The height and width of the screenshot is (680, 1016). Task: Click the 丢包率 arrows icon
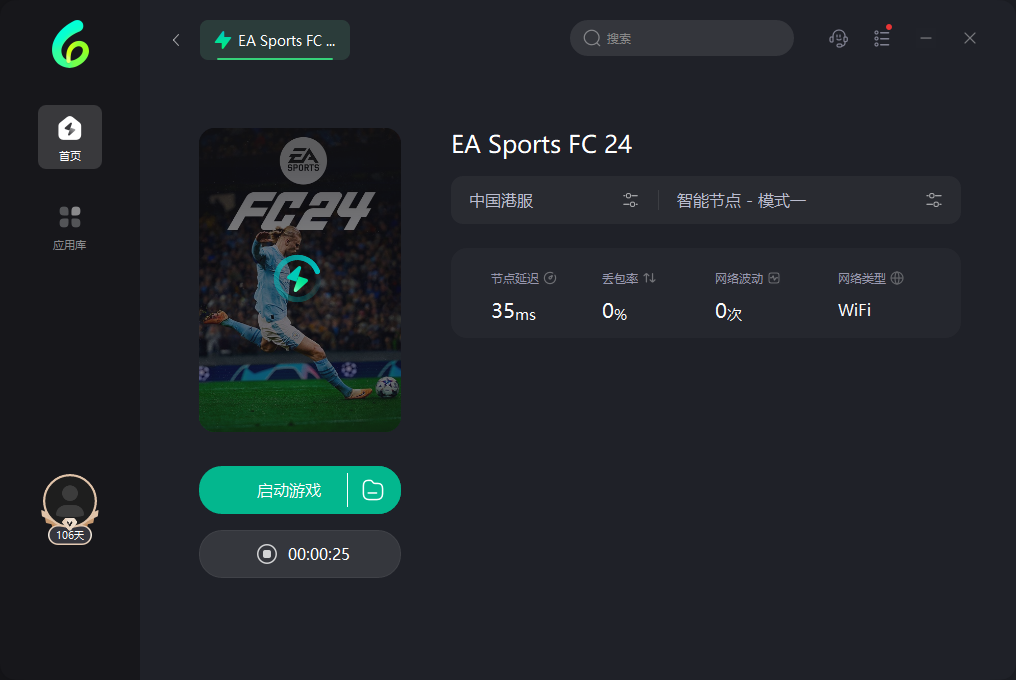(649, 279)
